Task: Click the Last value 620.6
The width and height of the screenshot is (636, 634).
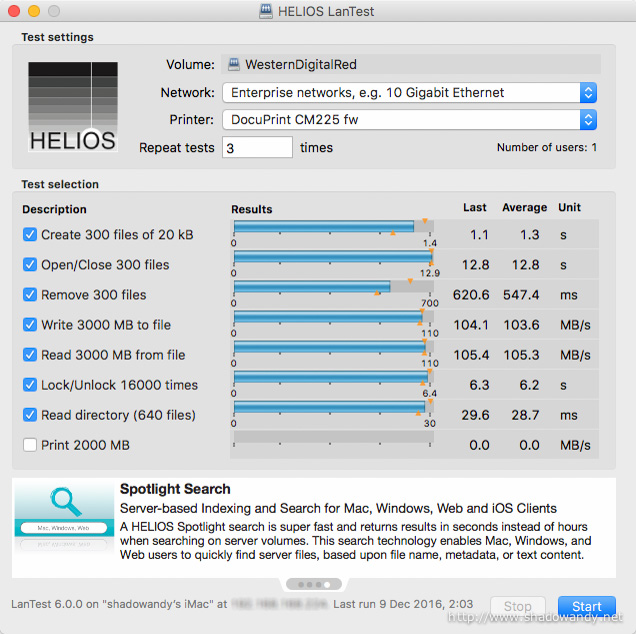Action: pos(471,294)
